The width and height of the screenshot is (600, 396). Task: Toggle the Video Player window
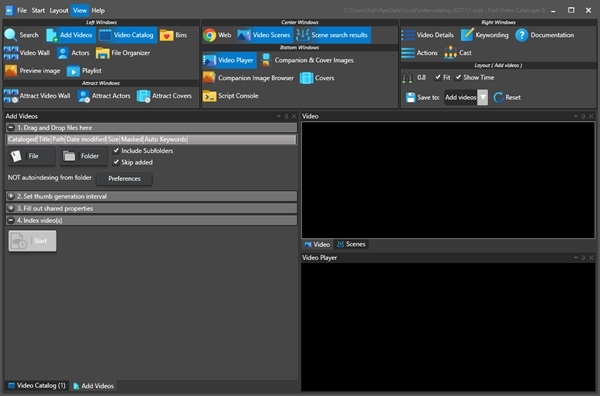point(229,60)
